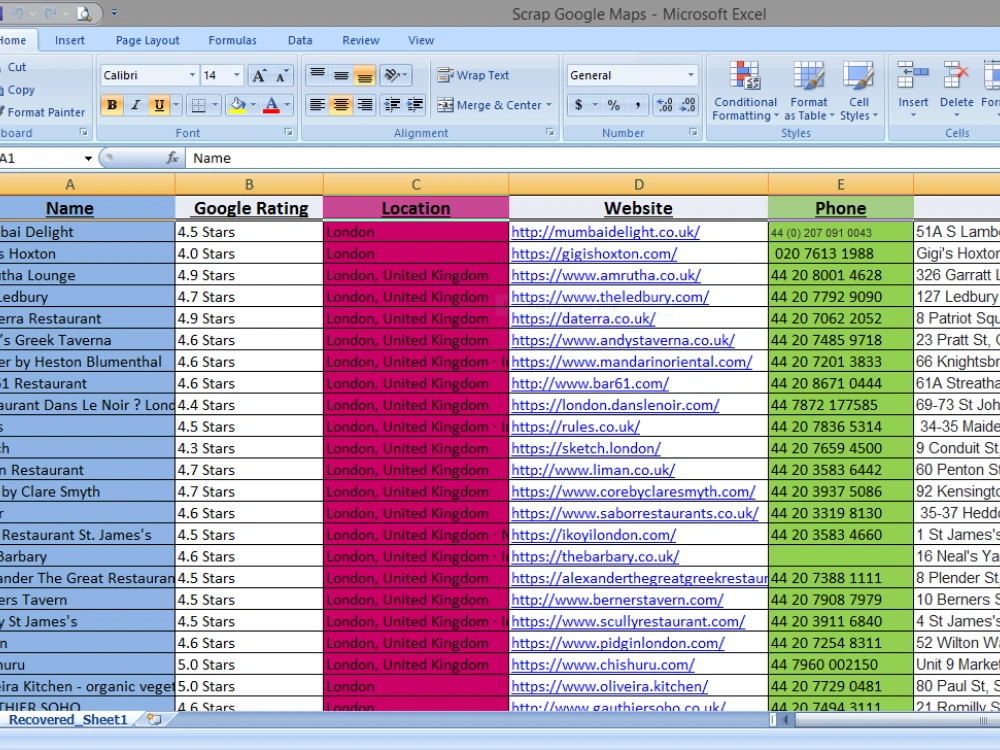This screenshot has height=750, width=1000.
Task: Click in the formula bar showing Name
Action: [x=592, y=158]
